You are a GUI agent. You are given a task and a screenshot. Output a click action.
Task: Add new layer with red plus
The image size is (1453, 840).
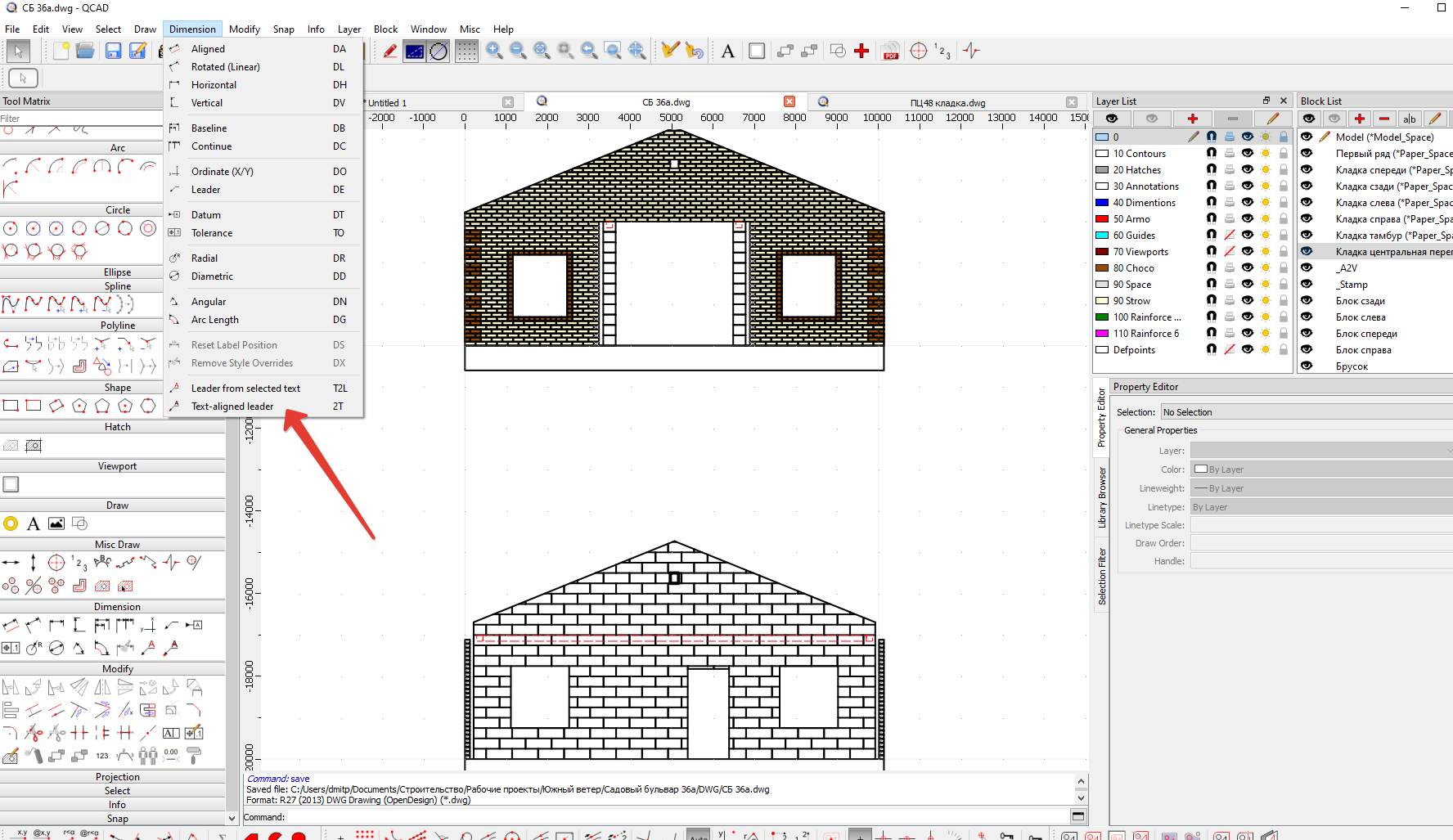coord(1193,119)
